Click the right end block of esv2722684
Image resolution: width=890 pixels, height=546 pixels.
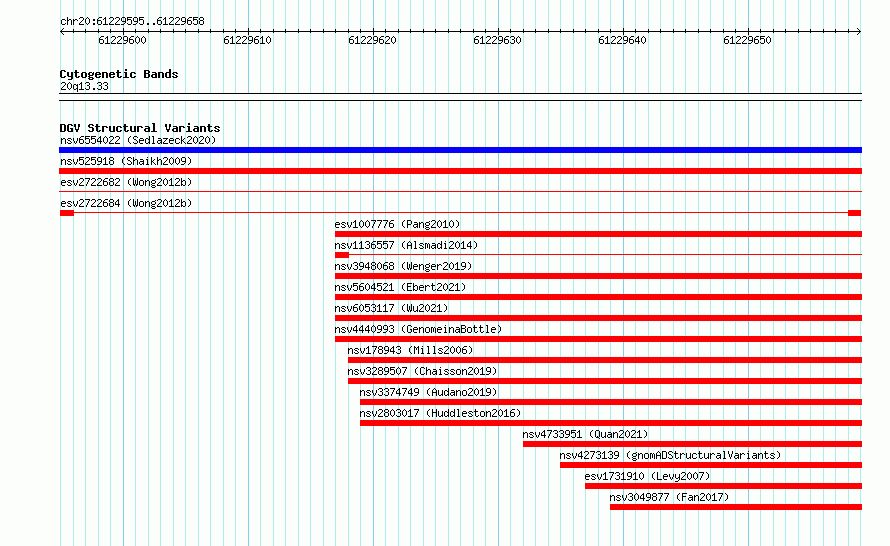pos(854,213)
